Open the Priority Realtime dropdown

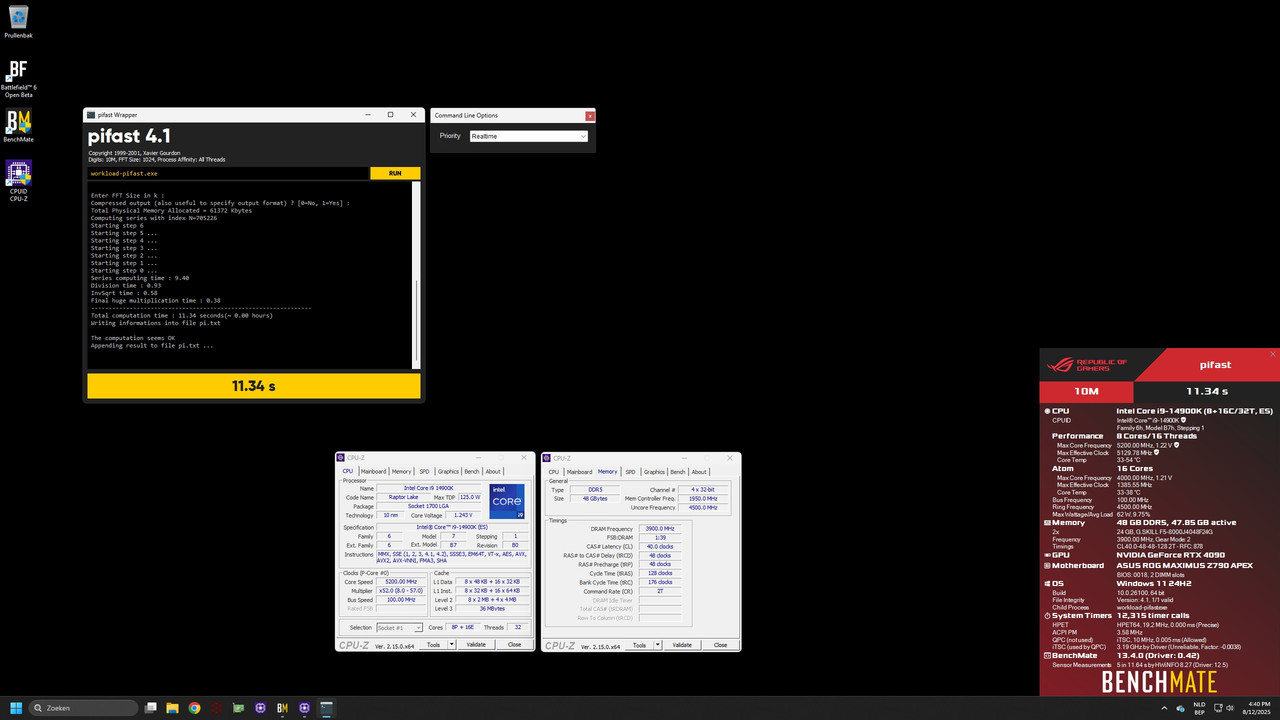529,136
